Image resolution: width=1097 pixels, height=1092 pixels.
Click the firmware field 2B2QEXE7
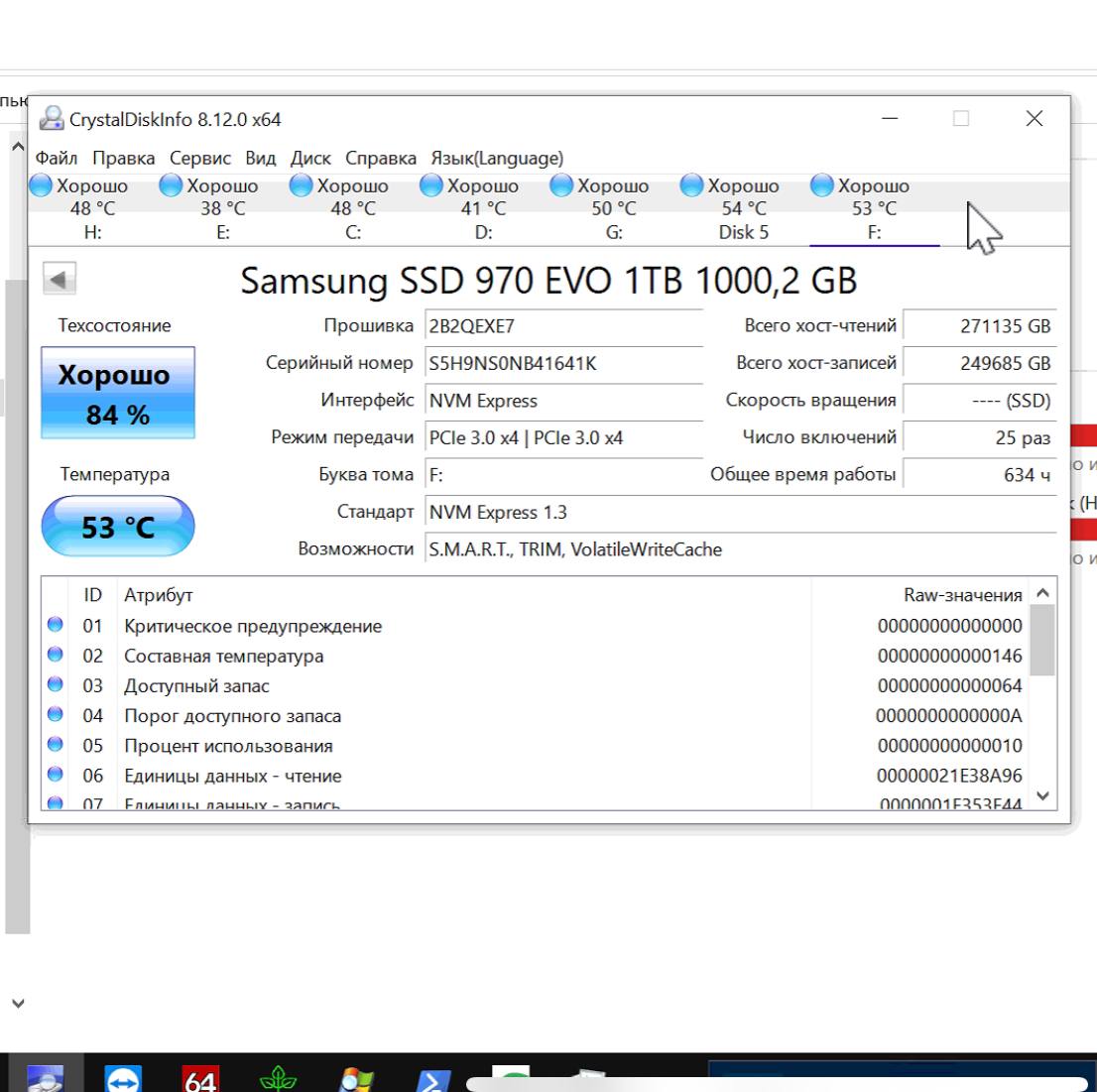[x=564, y=326]
